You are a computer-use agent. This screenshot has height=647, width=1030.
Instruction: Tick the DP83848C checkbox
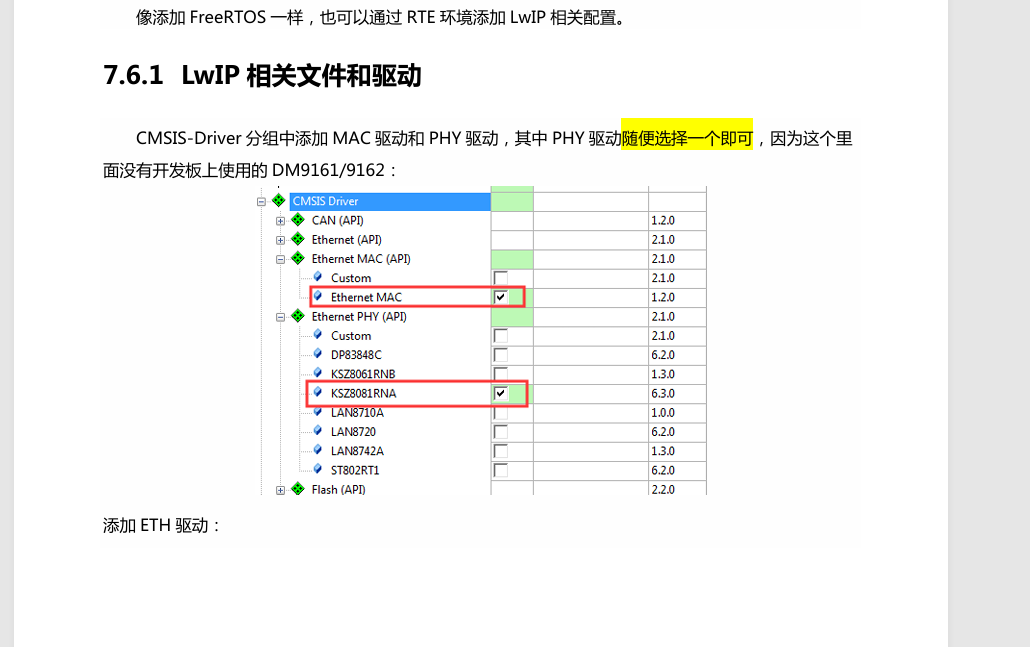501,355
